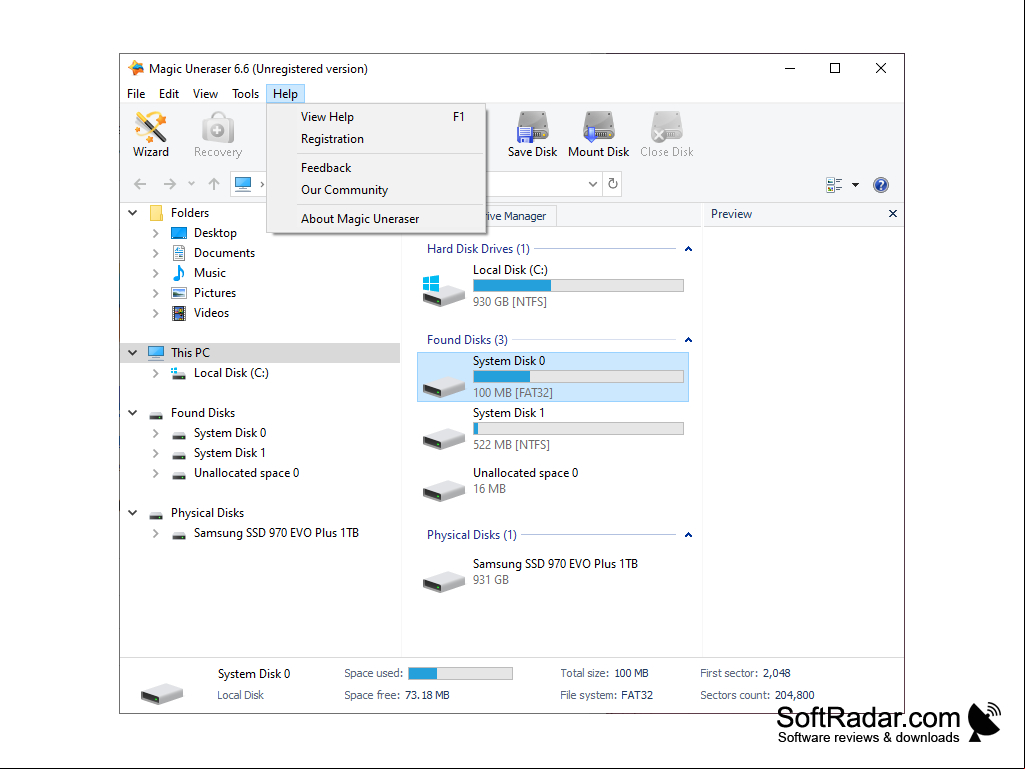
Task: Choose About Magic Uneraser
Action: pos(377,218)
